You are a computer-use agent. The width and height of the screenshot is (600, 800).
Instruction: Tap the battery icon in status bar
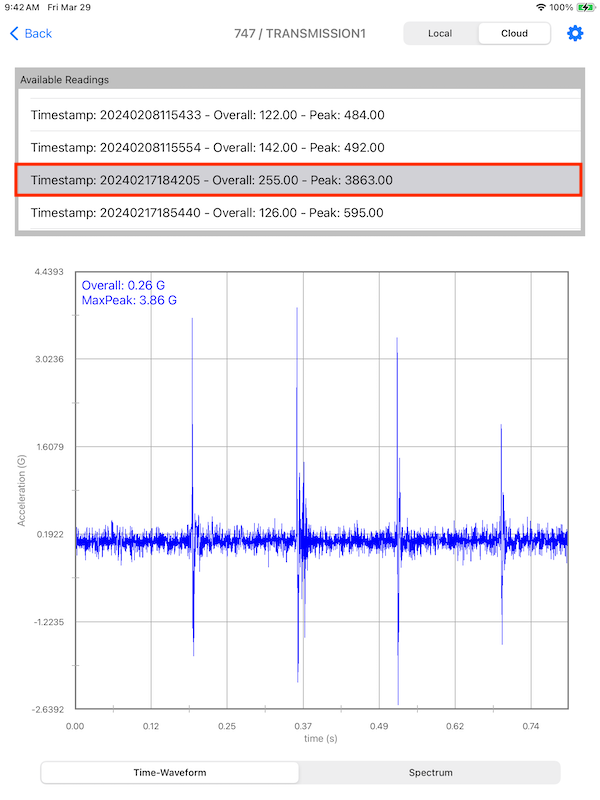[x=586, y=8]
